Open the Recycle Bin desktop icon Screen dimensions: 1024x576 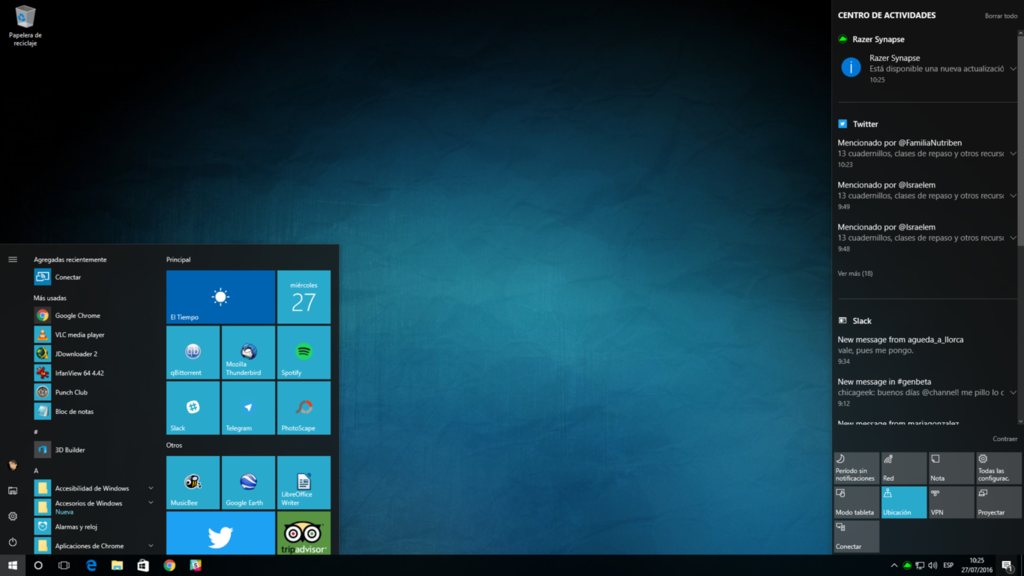coord(25,25)
